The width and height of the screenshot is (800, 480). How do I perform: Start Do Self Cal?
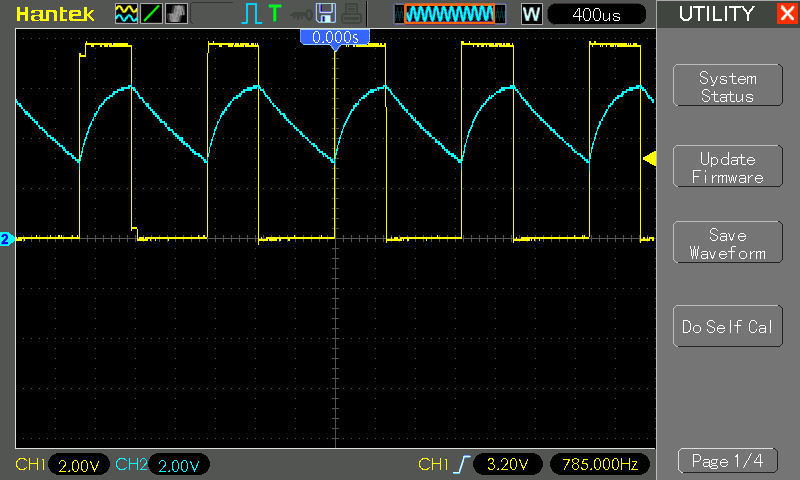[x=728, y=326]
